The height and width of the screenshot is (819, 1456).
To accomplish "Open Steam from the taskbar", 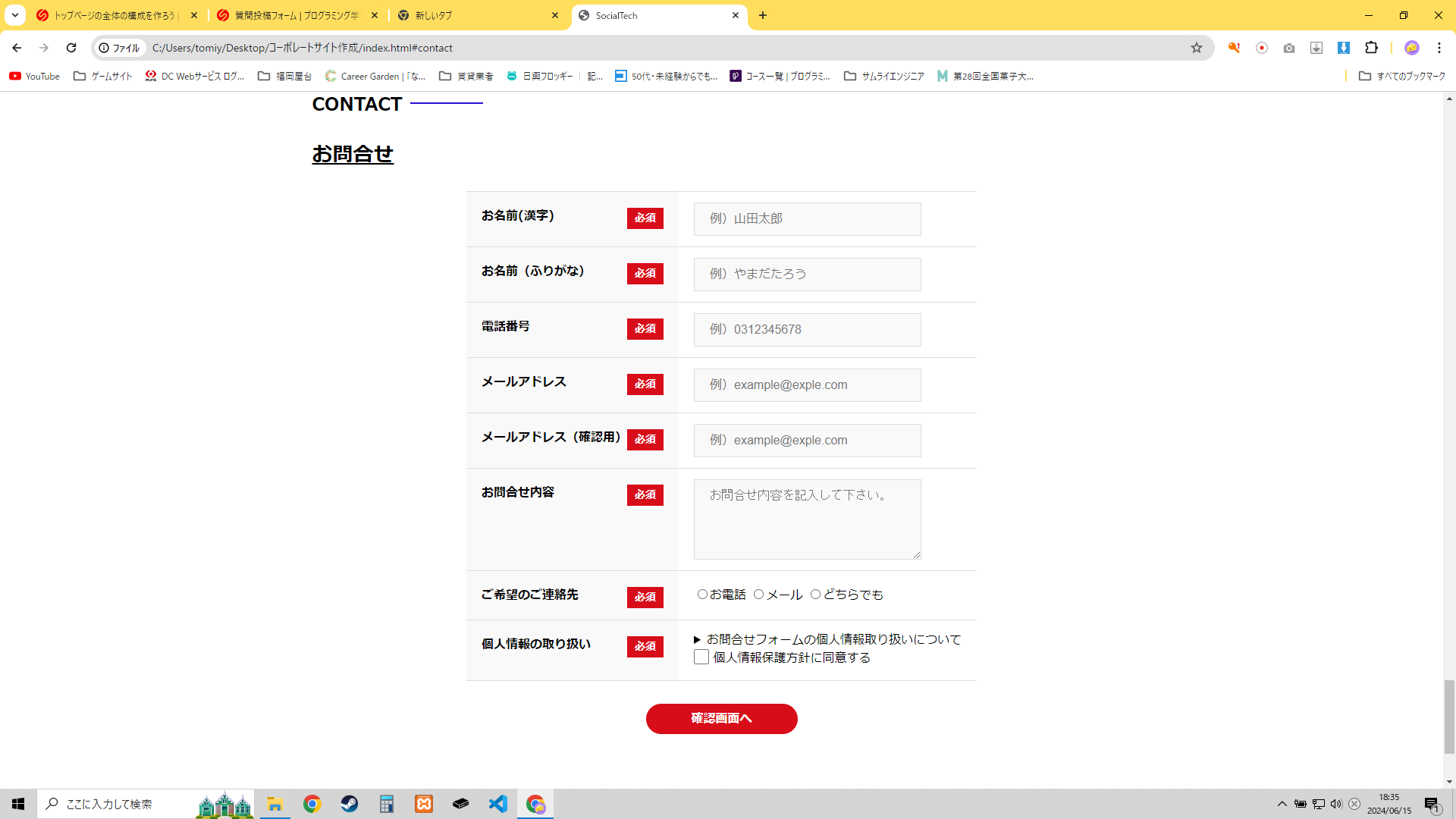I will [x=350, y=804].
